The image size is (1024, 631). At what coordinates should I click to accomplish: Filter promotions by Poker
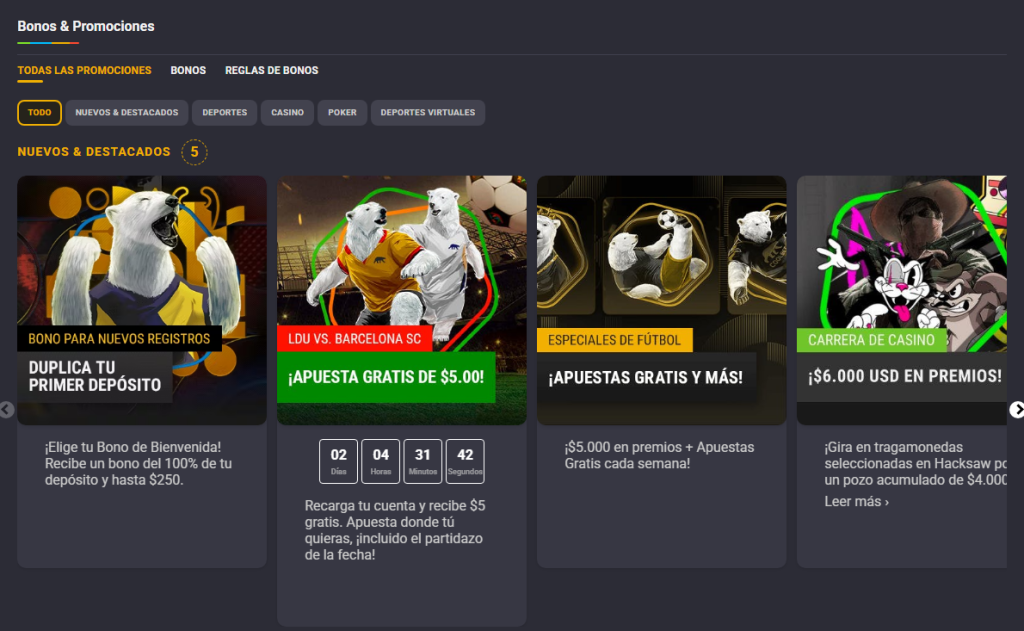(x=342, y=113)
